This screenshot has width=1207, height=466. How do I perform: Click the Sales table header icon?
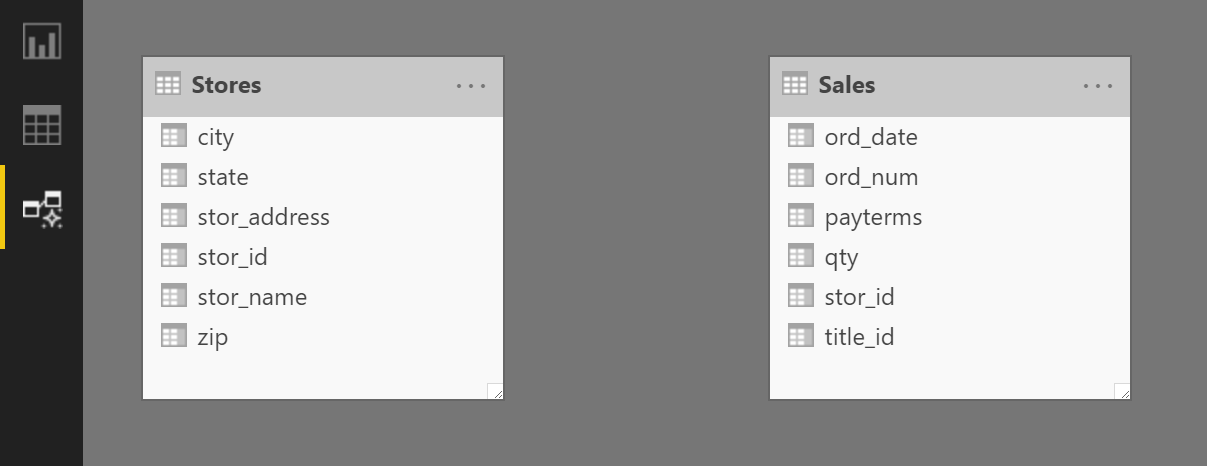795,85
